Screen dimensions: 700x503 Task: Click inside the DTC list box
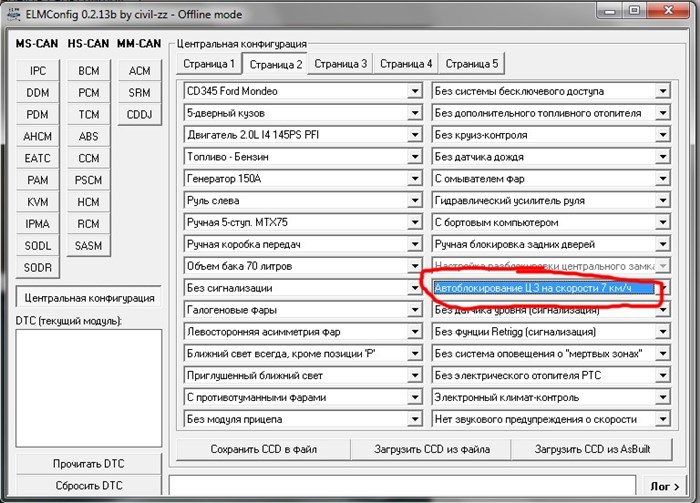[88, 385]
